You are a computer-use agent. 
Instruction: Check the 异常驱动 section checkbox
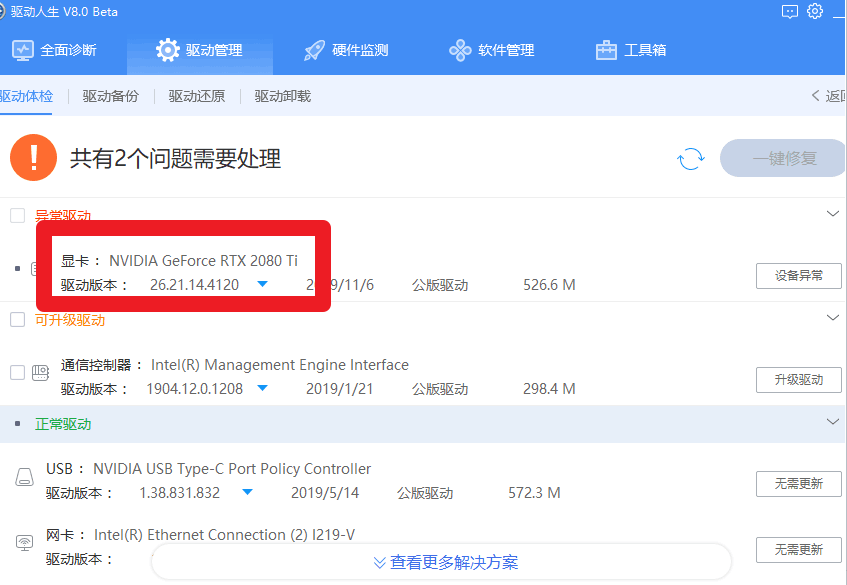tap(18, 215)
